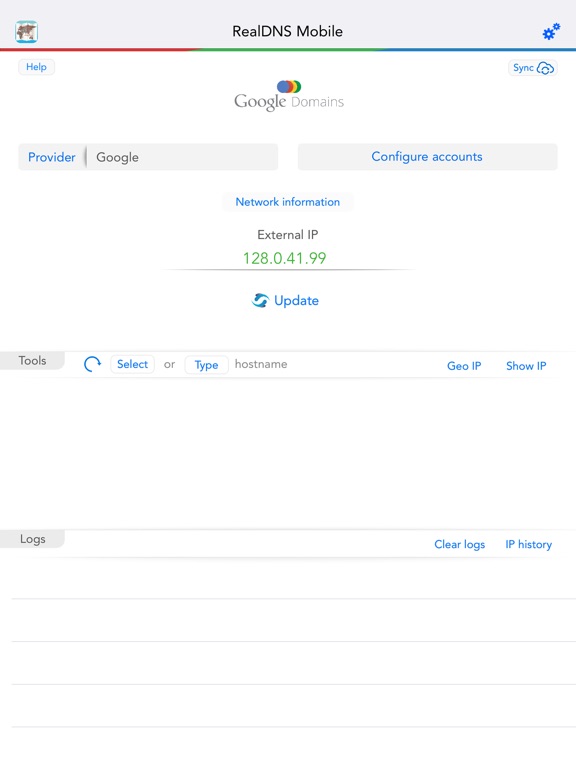This screenshot has height=768, width=576.
Task: Open the settings gears icon
Action: click(551, 31)
